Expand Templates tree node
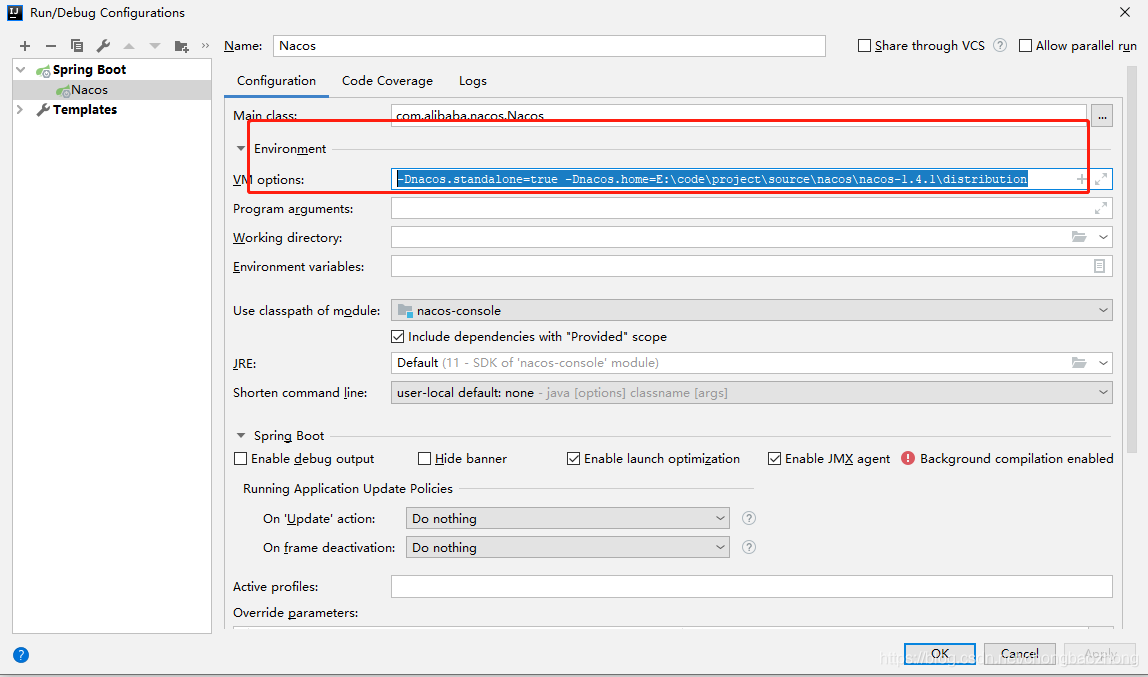This screenshot has width=1148, height=677. coord(20,109)
